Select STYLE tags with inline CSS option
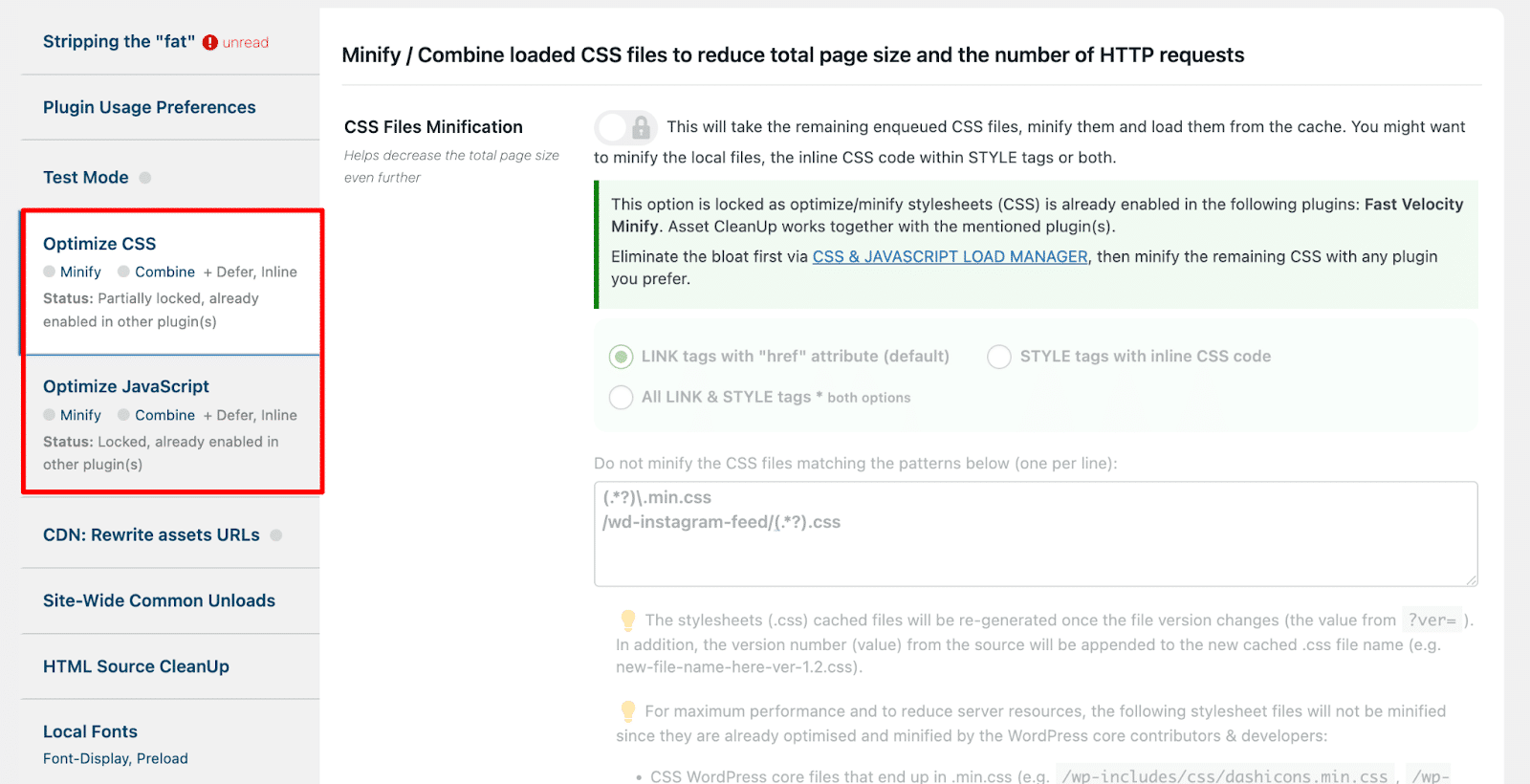This screenshot has height=784, width=1530. pos(999,357)
